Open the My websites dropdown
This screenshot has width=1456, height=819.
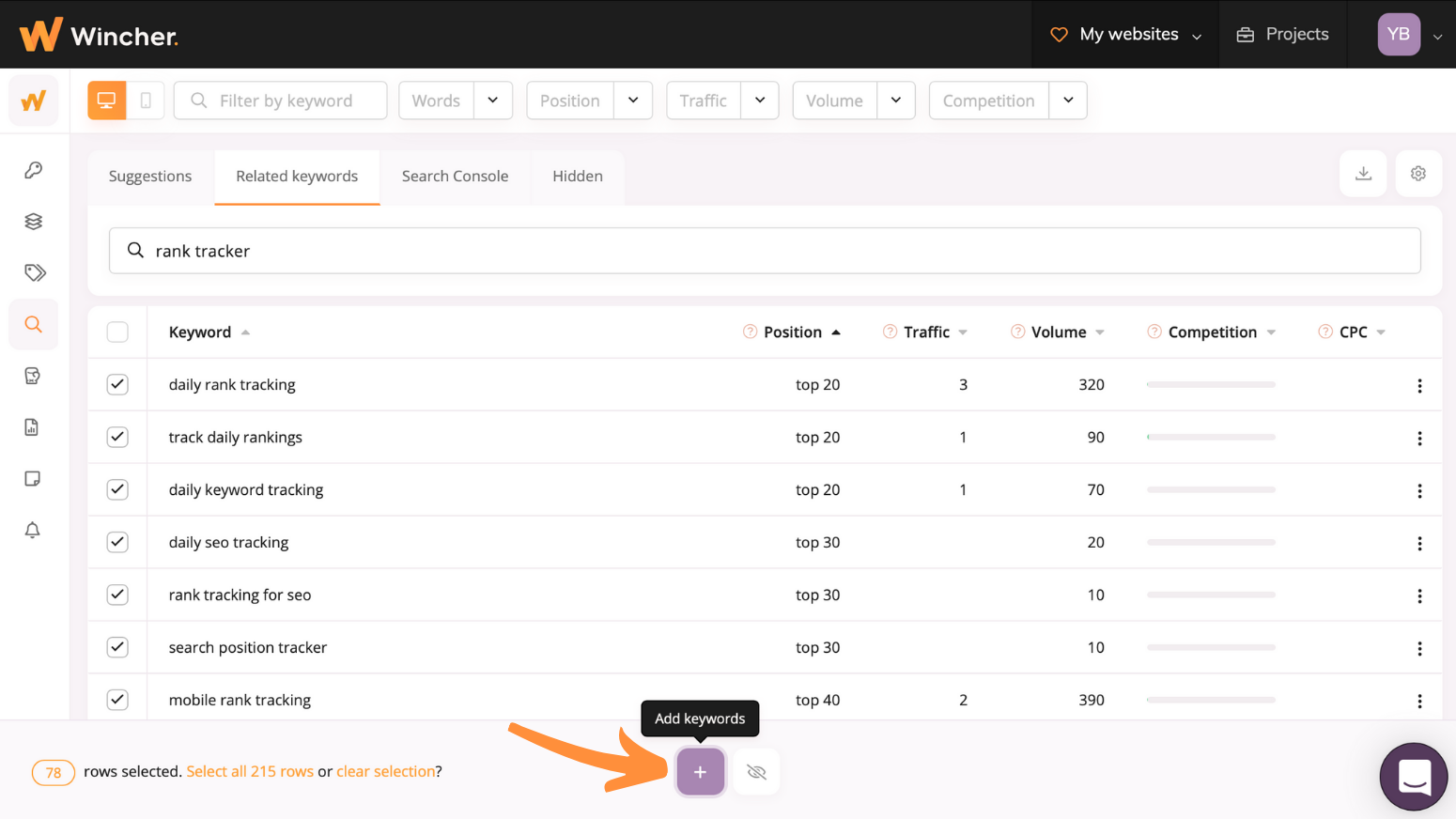pyautogui.click(x=1125, y=34)
